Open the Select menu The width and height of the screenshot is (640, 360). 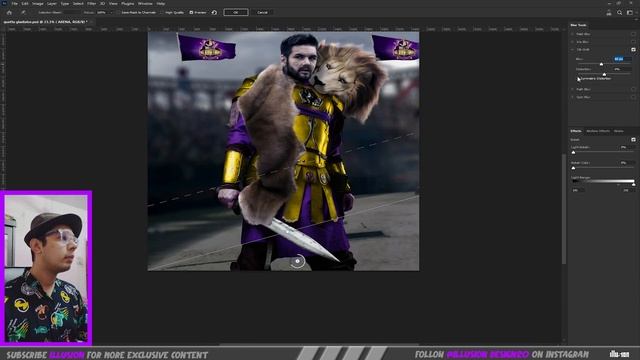[x=78, y=4]
